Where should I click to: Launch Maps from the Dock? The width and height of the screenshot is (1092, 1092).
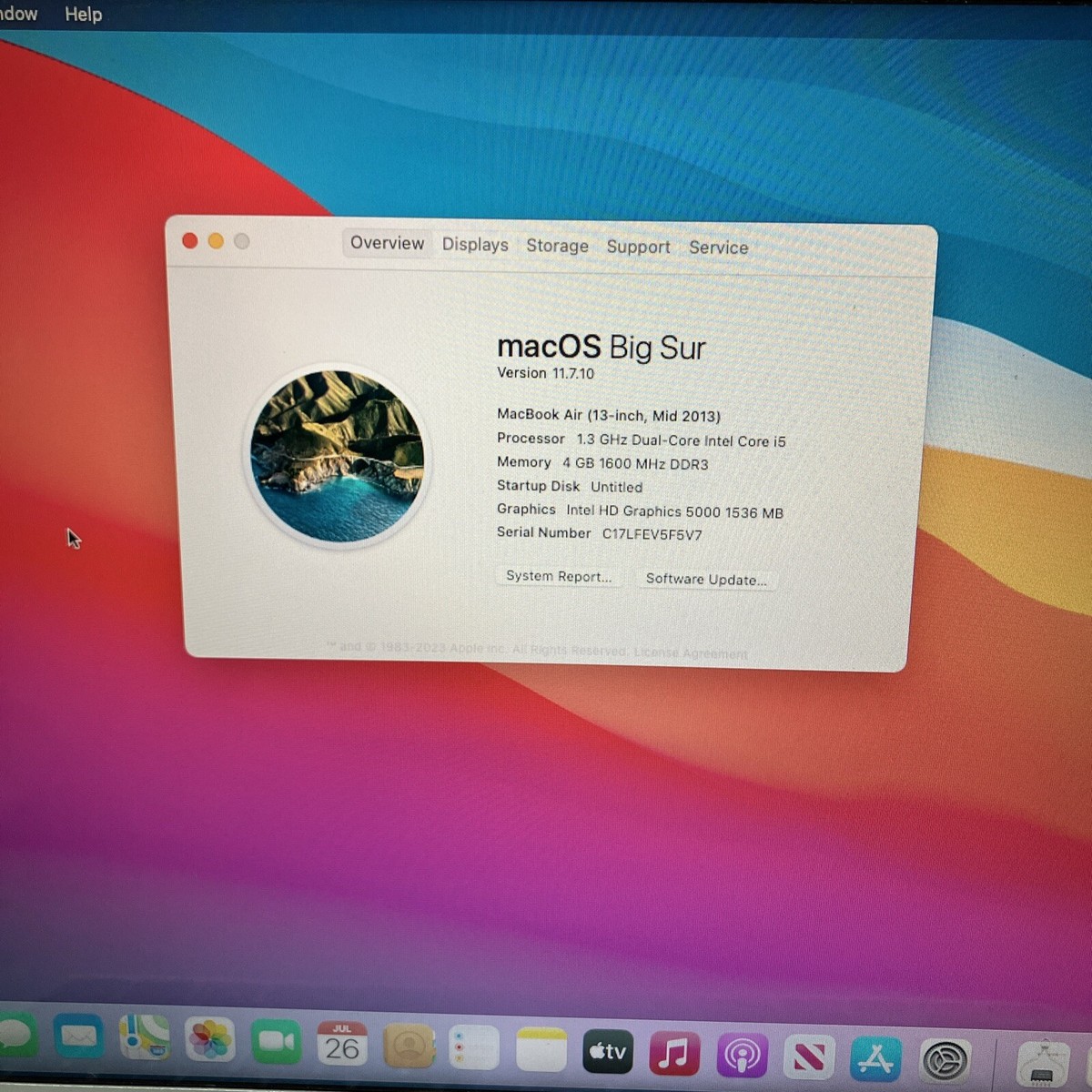(x=145, y=1038)
